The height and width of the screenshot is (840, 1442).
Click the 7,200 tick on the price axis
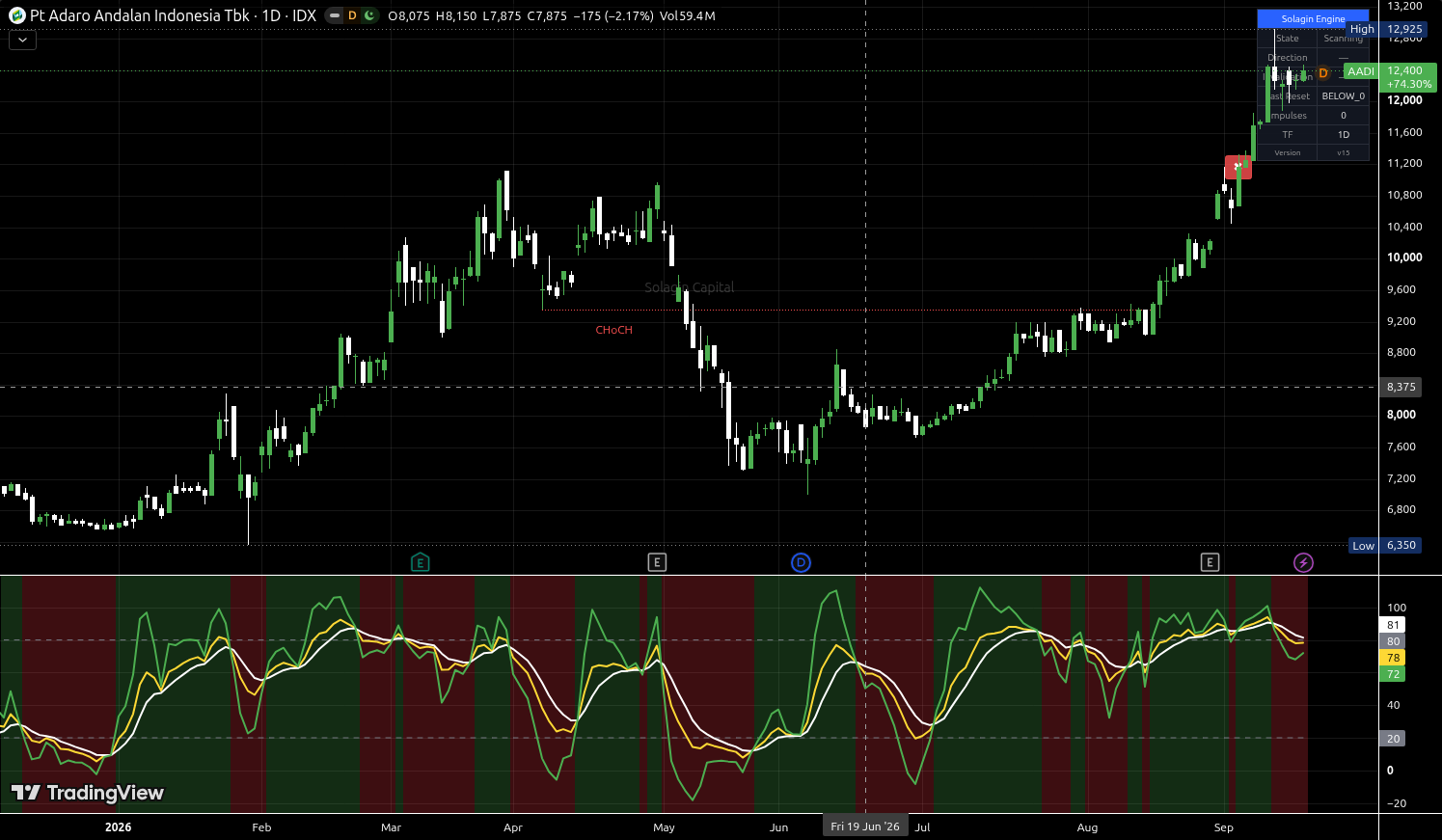click(x=1401, y=478)
